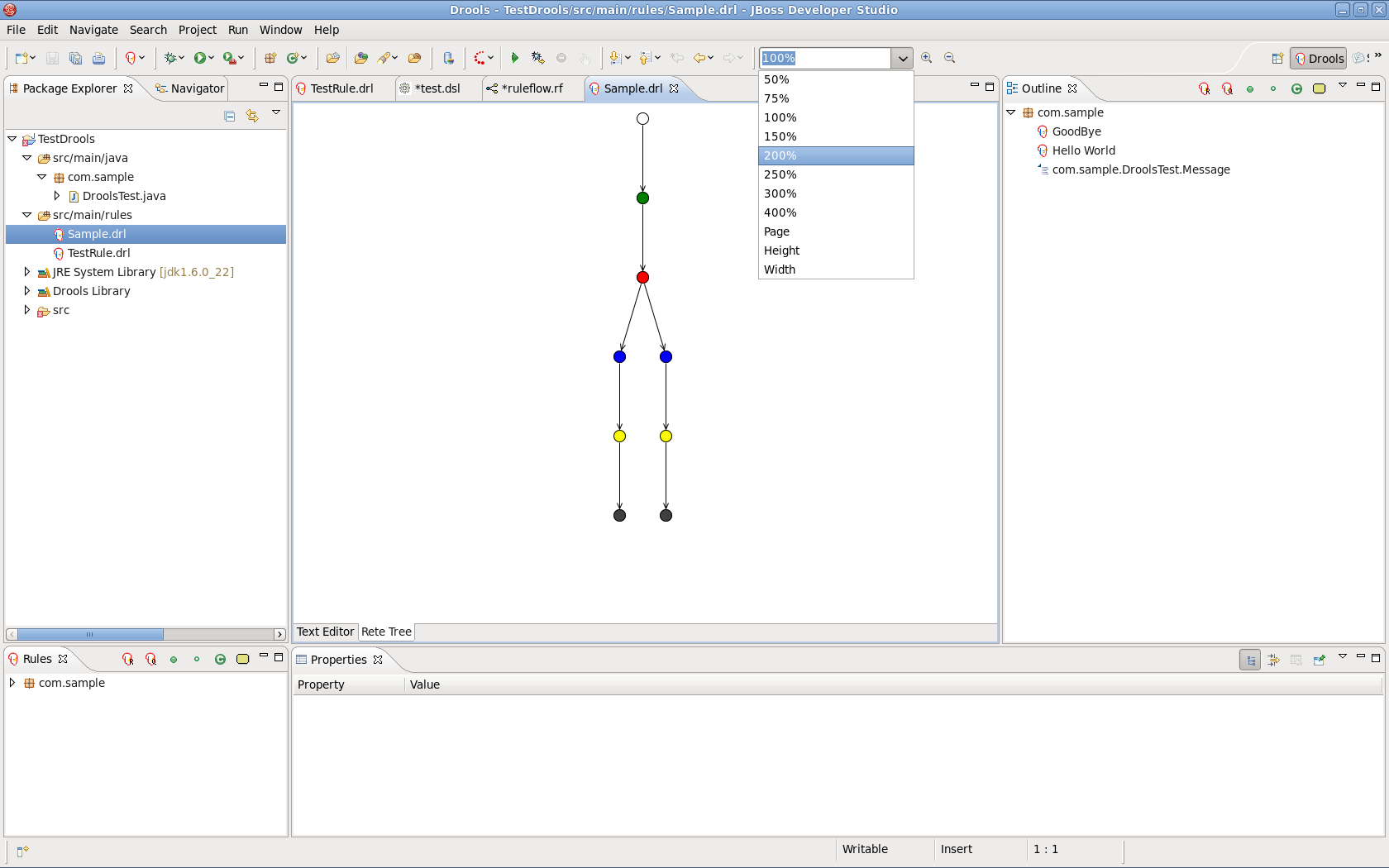
Task: Click the Save toolbar icon
Action: click(x=52, y=58)
